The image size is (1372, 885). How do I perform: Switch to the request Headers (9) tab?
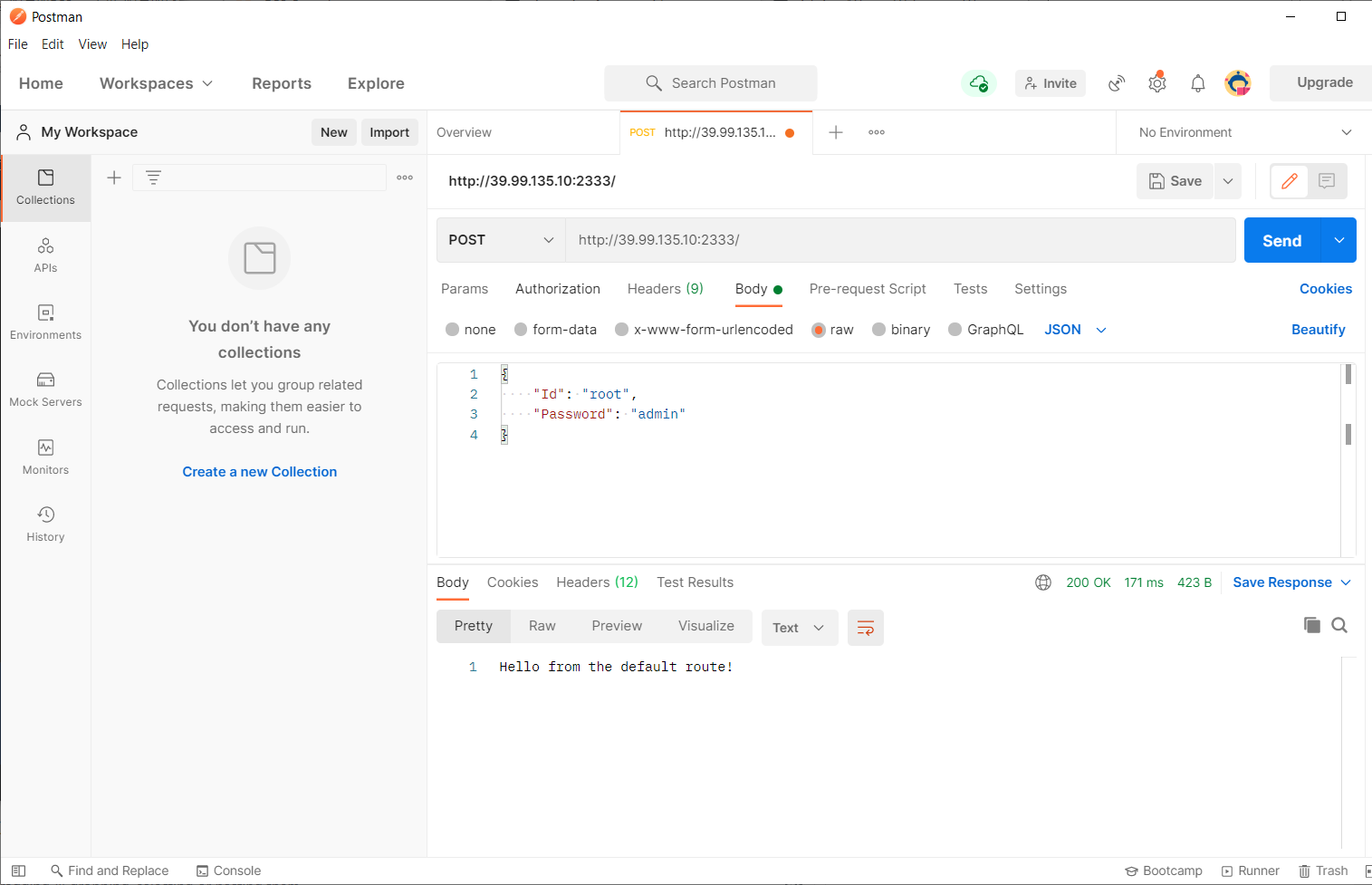pos(666,289)
